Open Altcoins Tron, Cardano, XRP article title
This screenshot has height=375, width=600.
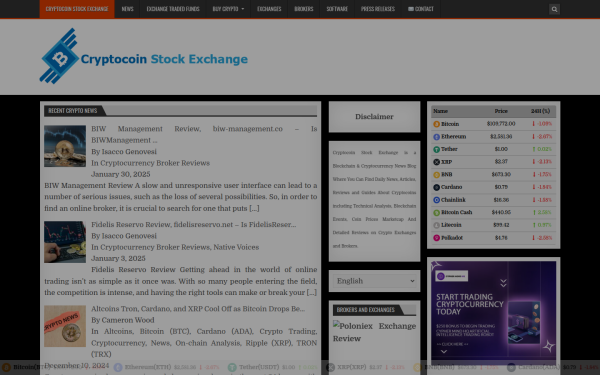[198, 309]
